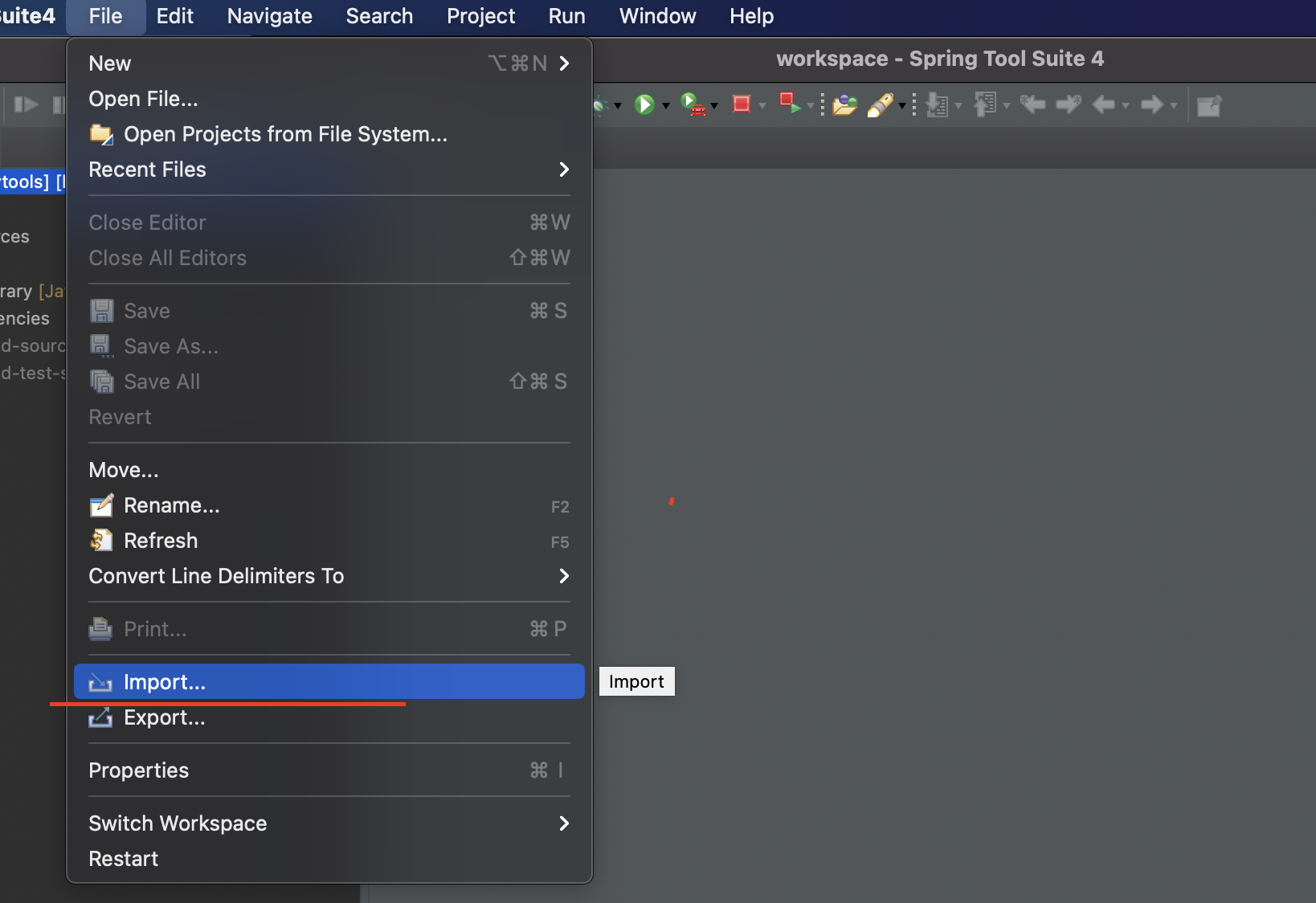1316x903 pixels.
Task: Click the Refresh icon in the File menu
Action: pyautogui.click(x=101, y=541)
